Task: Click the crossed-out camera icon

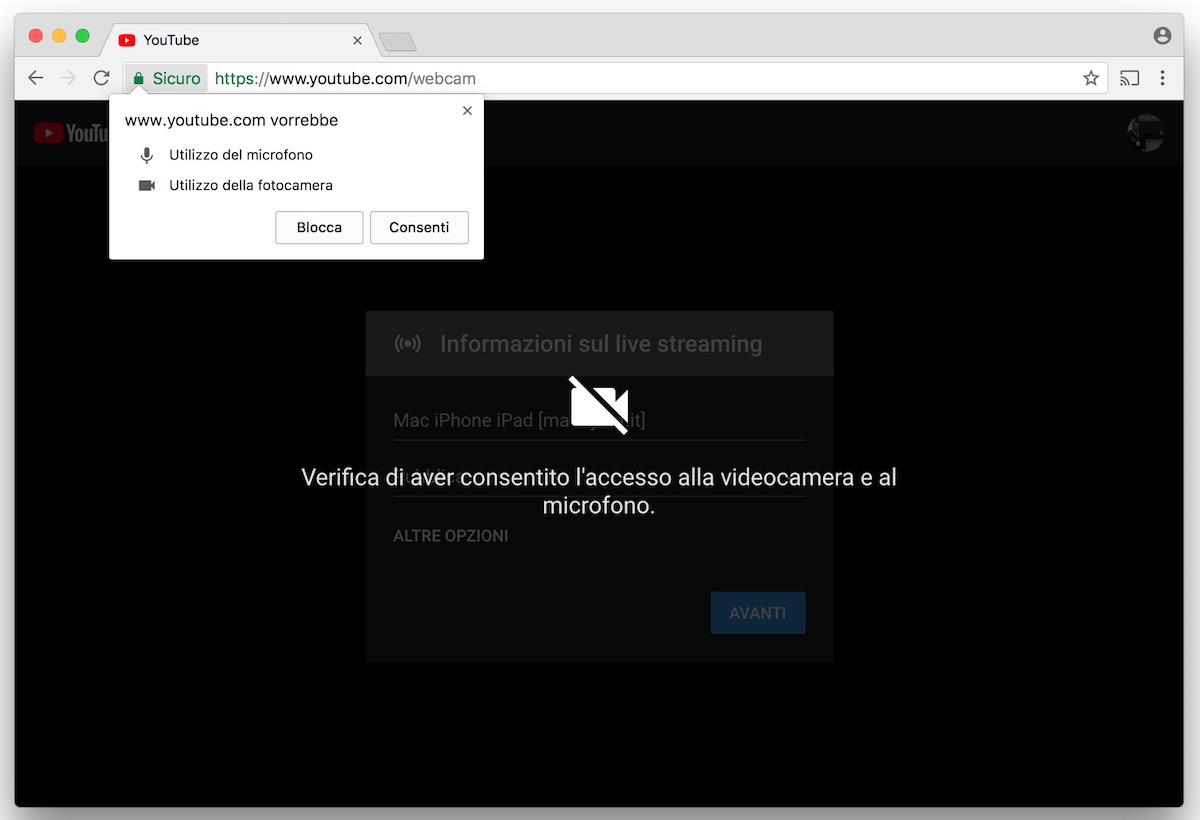Action: coord(599,405)
